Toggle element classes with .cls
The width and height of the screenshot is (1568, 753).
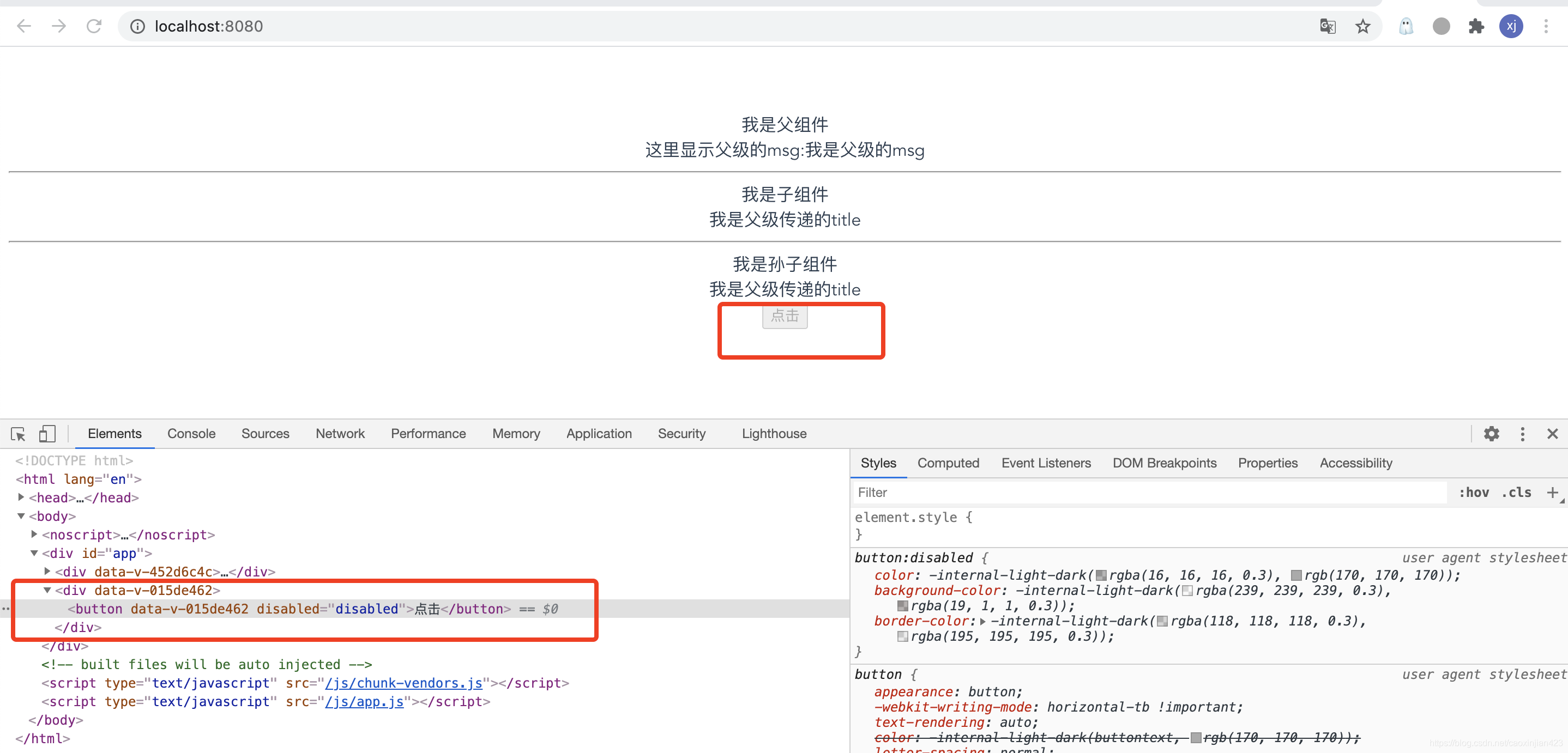coord(1517,492)
